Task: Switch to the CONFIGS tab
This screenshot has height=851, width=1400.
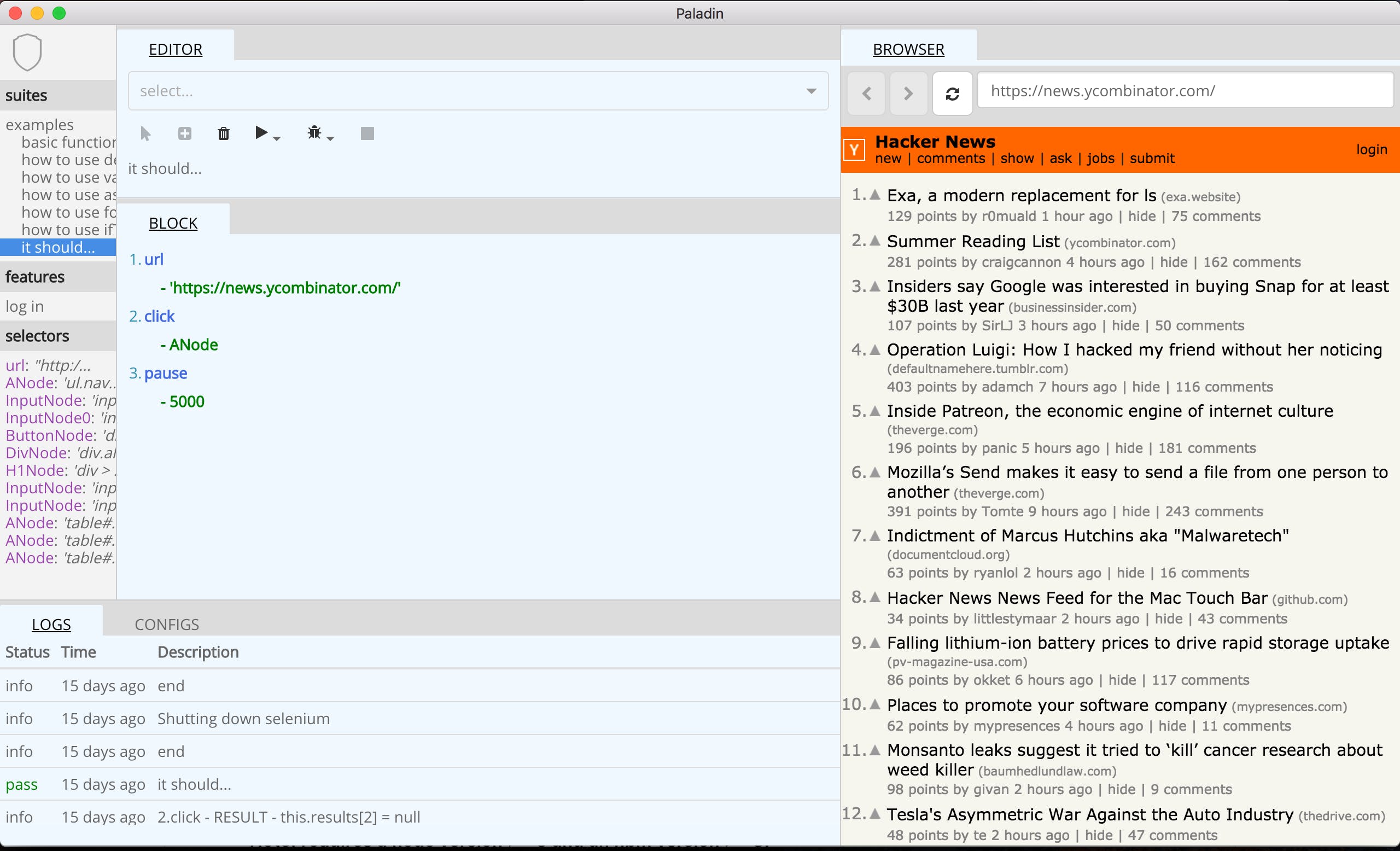Action: click(166, 624)
